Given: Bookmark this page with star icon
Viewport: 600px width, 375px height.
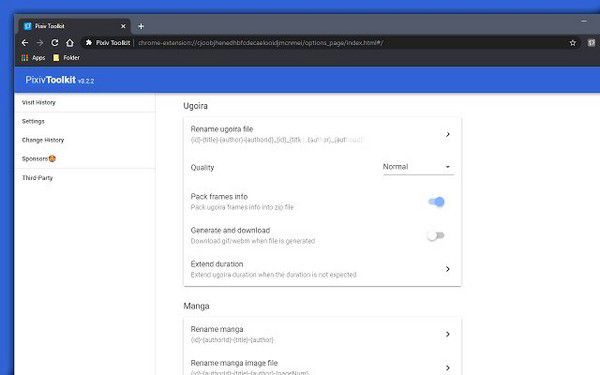Looking at the screenshot, I should pos(572,43).
